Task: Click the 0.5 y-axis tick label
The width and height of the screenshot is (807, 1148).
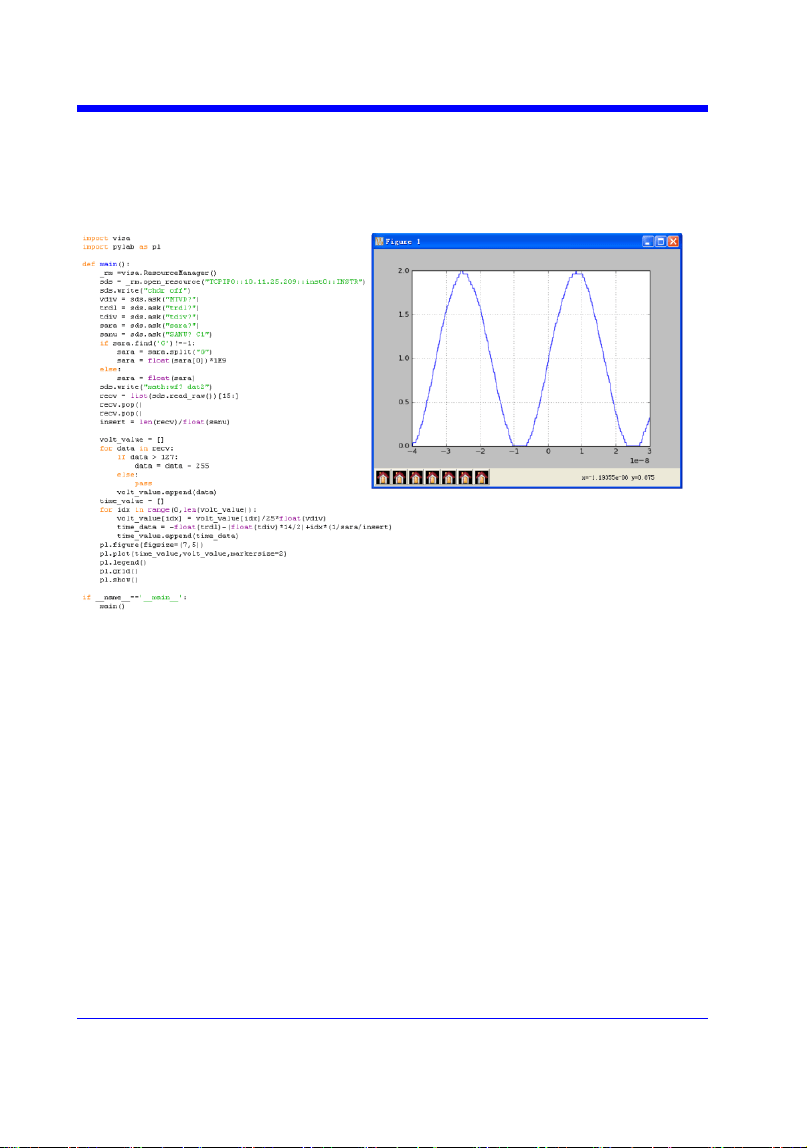Action: (404, 402)
